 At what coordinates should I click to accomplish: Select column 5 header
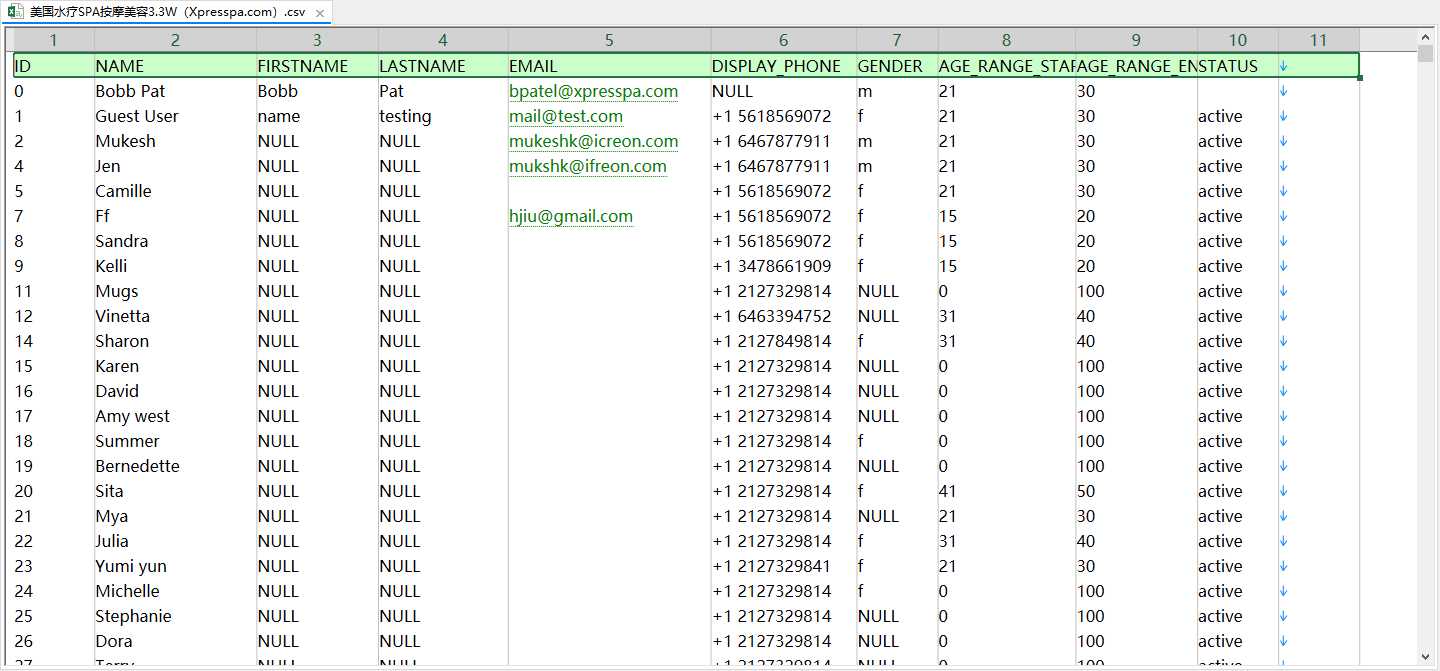(x=609, y=40)
